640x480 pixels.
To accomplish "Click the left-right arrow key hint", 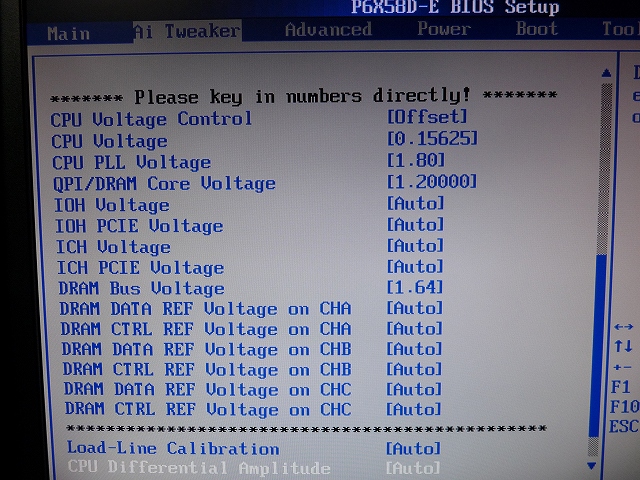I will [624, 327].
